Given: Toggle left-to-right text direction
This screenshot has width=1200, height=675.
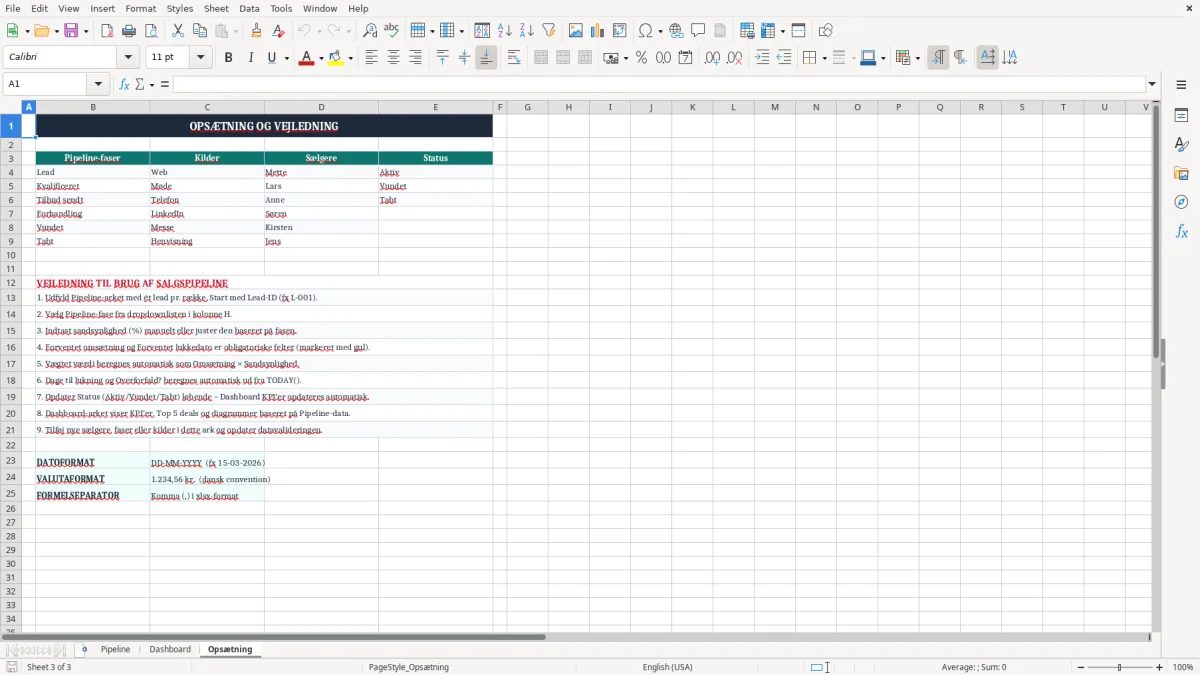Looking at the screenshot, I should click(938, 58).
